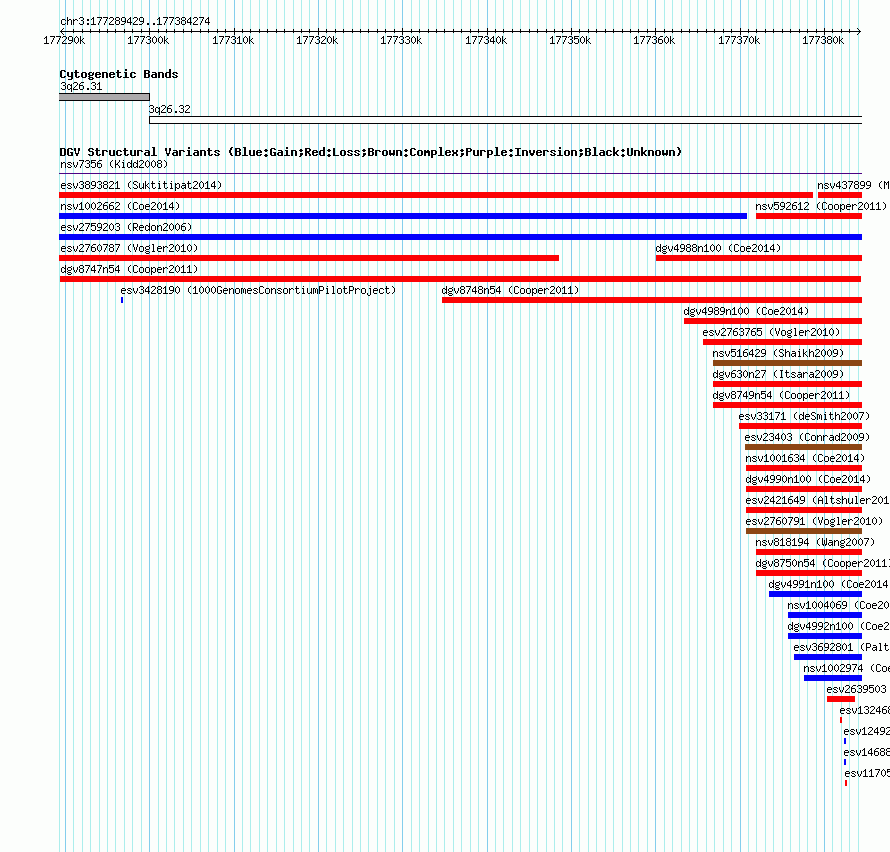Click the blue nsv1004069 gain bar
Viewport: 890px width, 852px height.
point(825,615)
